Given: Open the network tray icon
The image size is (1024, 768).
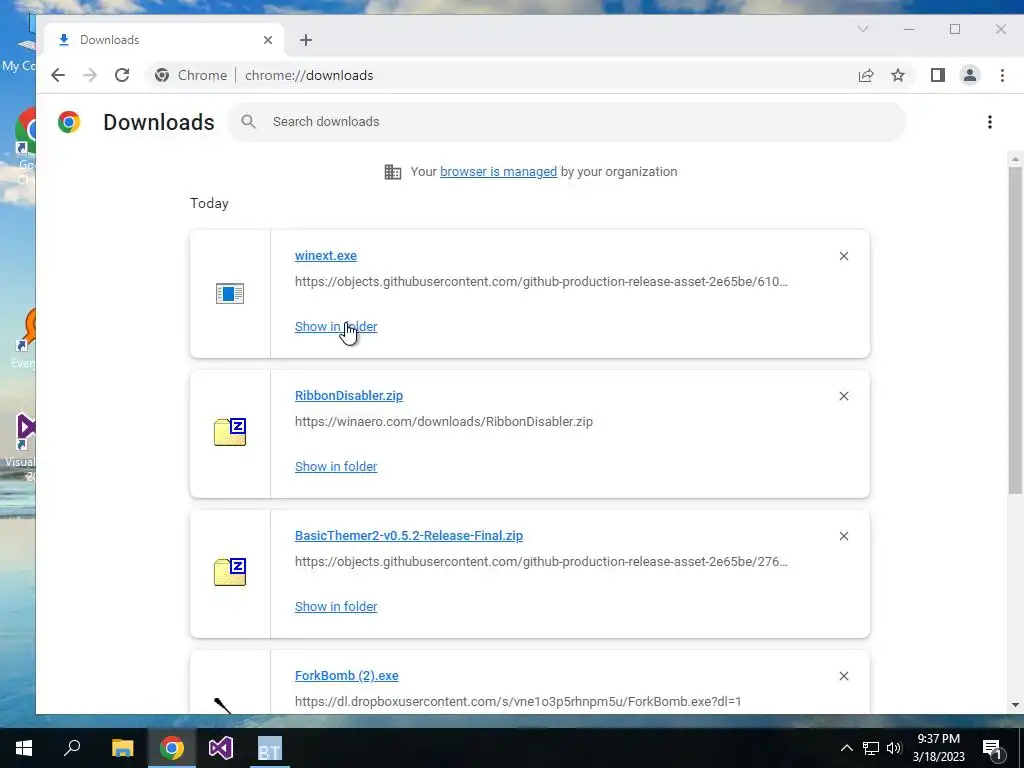Looking at the screenshot, I should click(871, 748).
